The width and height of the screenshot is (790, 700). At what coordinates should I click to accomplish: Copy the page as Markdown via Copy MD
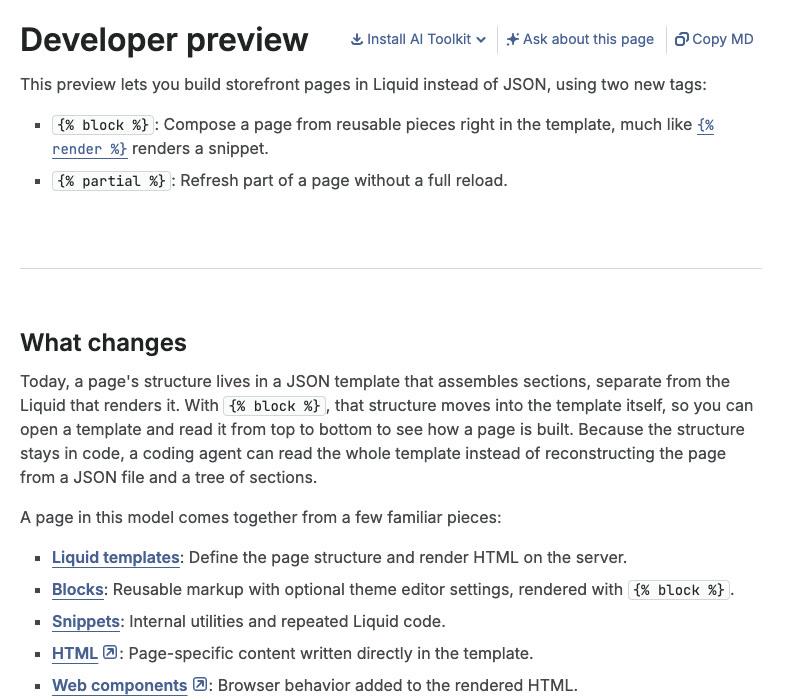point(714,39)
